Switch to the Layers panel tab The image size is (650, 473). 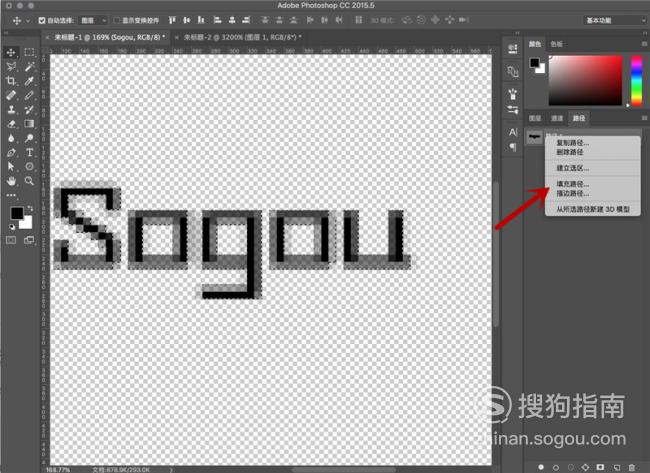535,119
